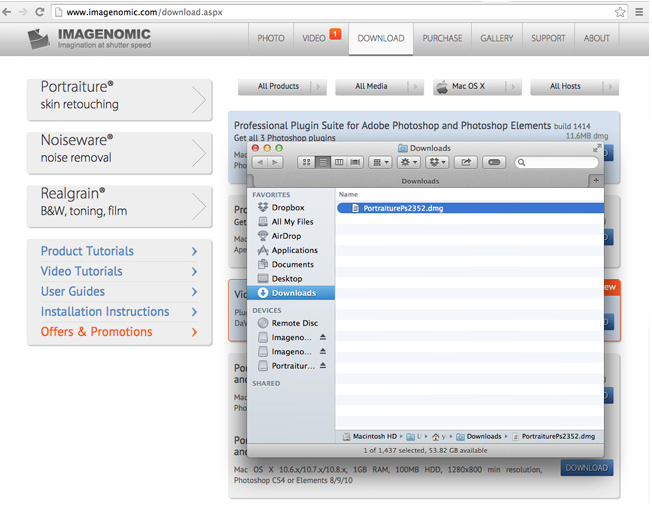Click the browser forward arrow

(23, 12)
